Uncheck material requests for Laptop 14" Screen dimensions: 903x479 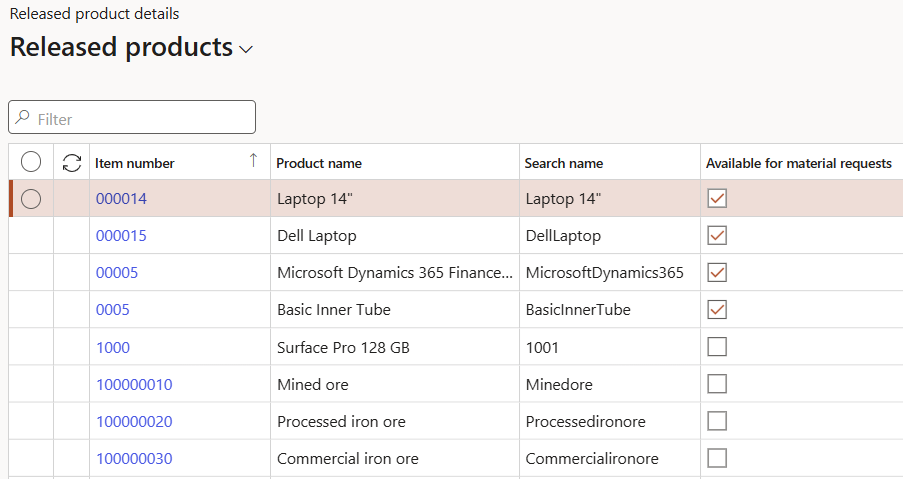click(x=717, y=199)
